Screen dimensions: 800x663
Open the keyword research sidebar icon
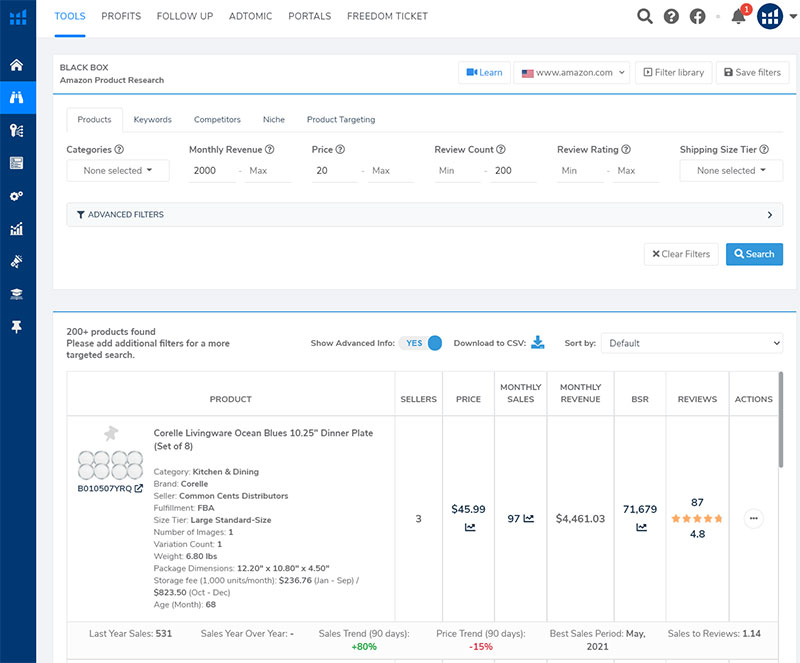[17, 131]
